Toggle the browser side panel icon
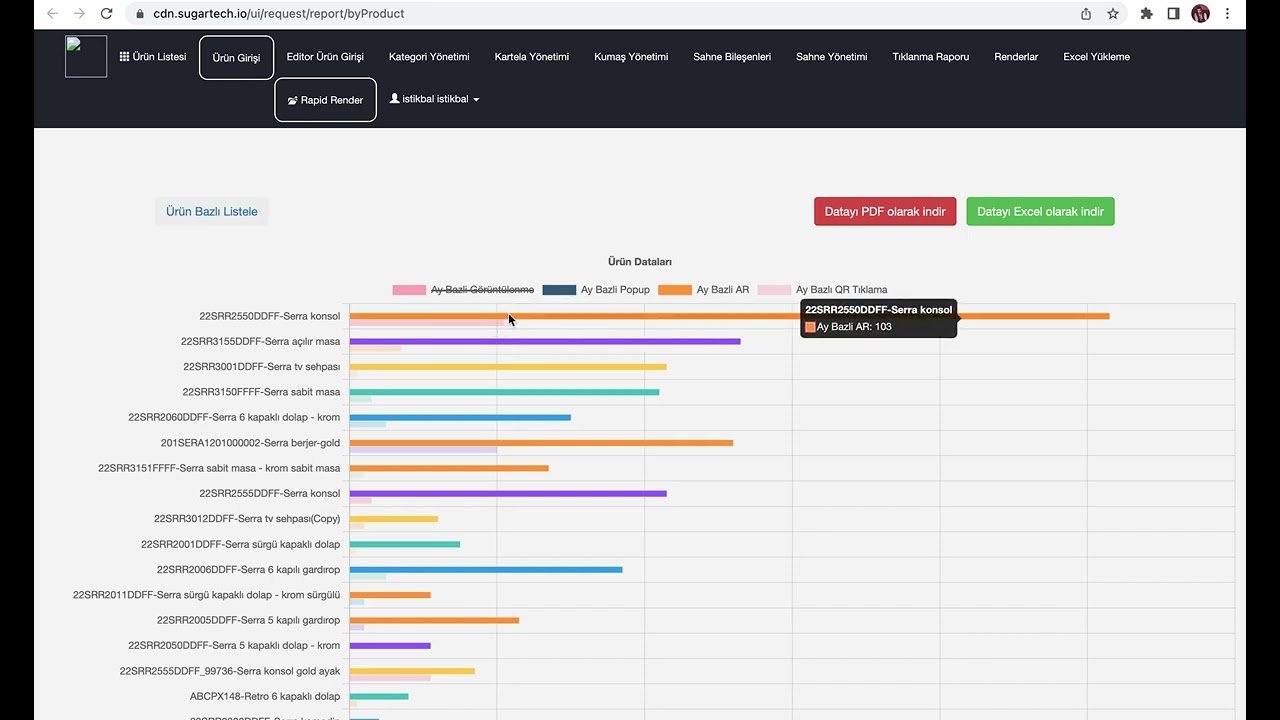The height and width of the screenshot is (720, 1280). pyautogui.click(x=1174, y=14)
